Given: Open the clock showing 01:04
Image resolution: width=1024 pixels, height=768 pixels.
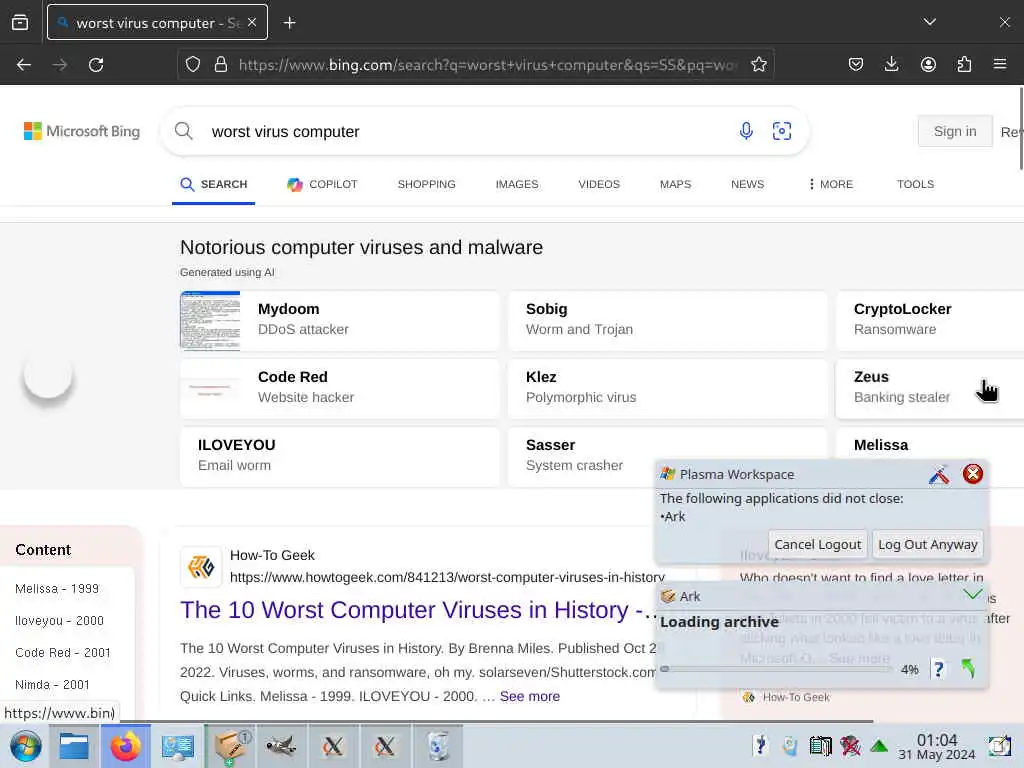Looking at the screenshot, I should tap(936, 746).
